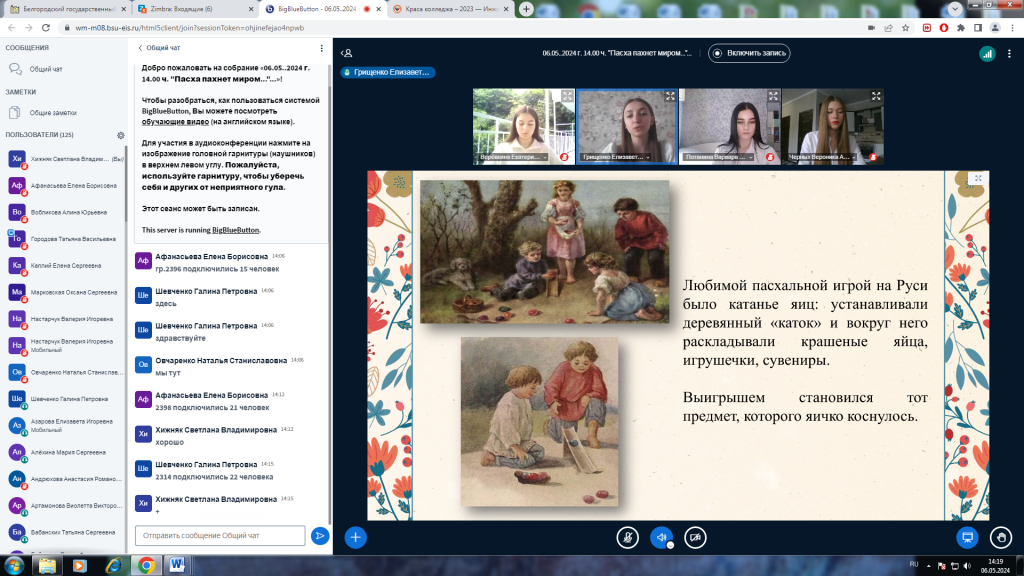Open the connection status indicator
This screenshot has width=1024, height=576.
(x=987, y=54)
